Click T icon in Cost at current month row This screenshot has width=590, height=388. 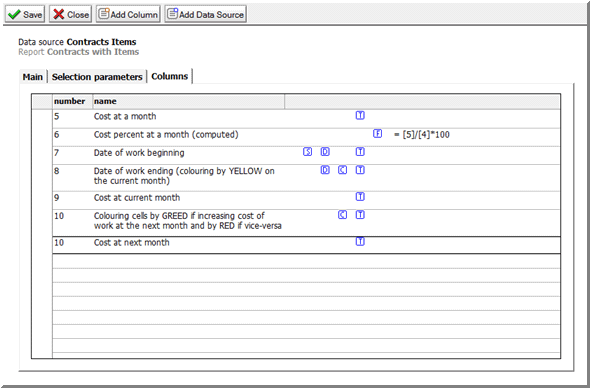pos(360,196)
